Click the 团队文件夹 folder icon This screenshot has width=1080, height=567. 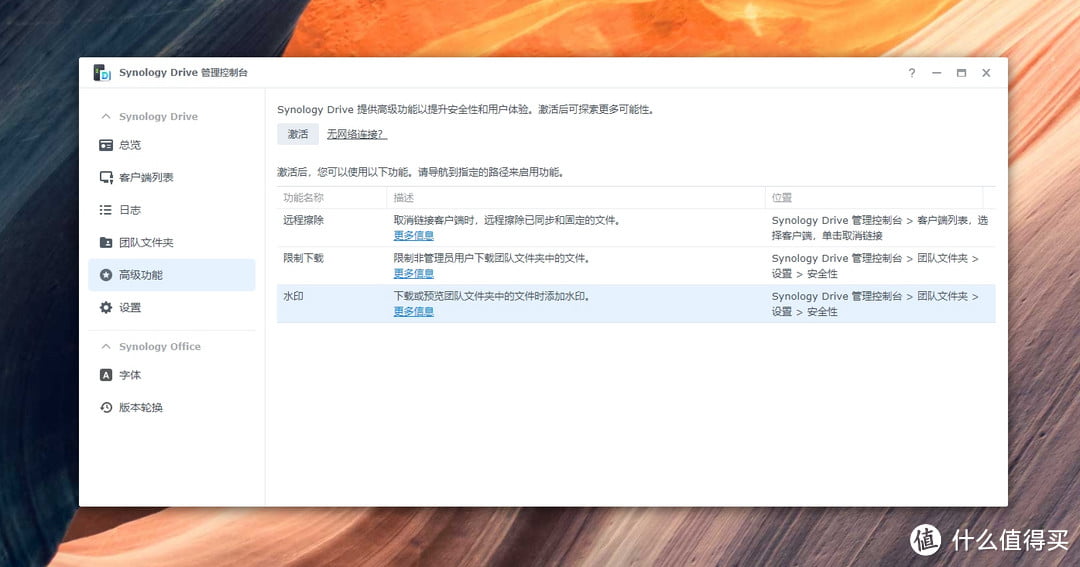click(106, 242)
